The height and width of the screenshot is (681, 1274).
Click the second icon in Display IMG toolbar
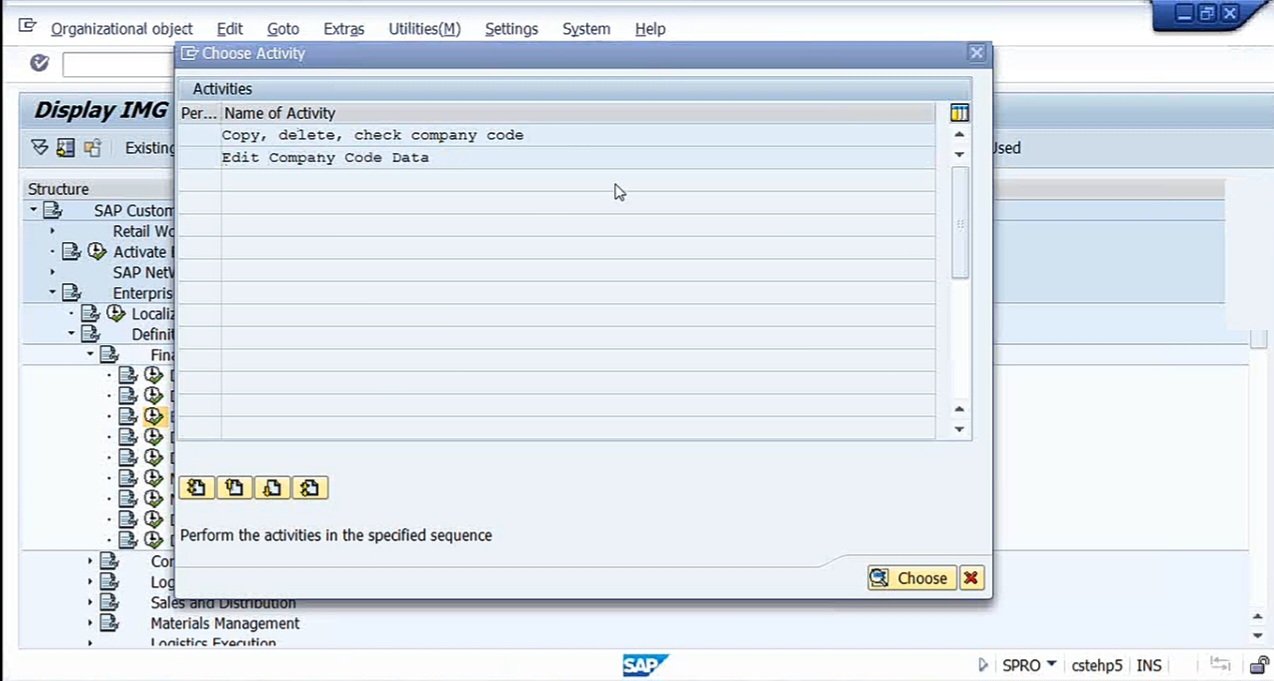click(66, 148)
